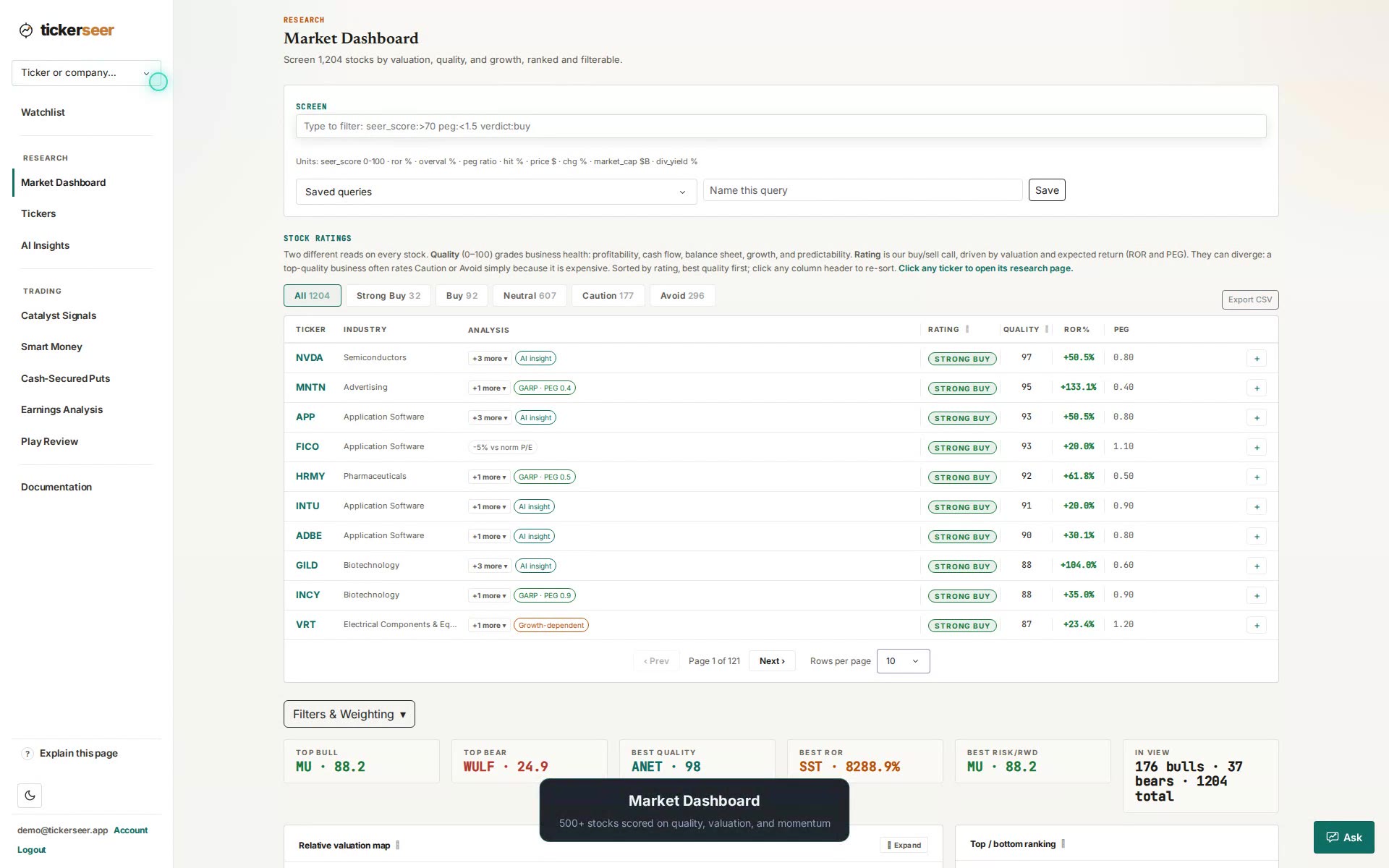Open the Ask chat assistant
Screen dimensions: 1389x868
1343,838
